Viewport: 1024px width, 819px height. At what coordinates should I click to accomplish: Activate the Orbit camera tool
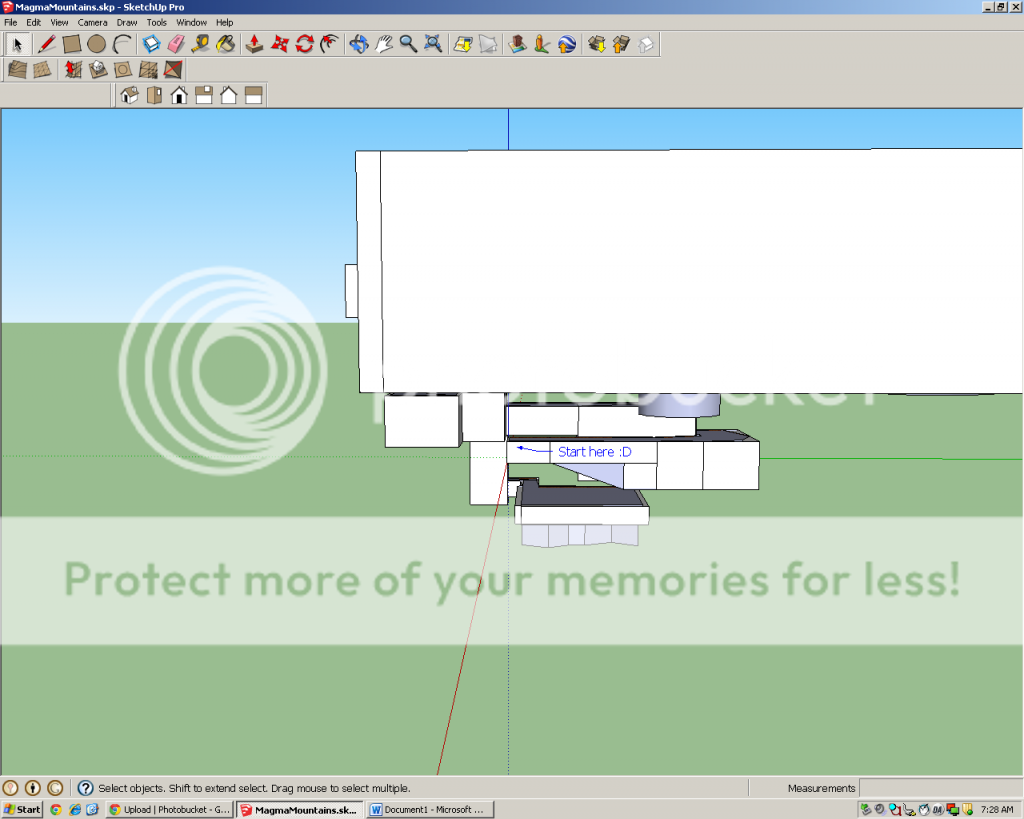click(x=359, y=44)
